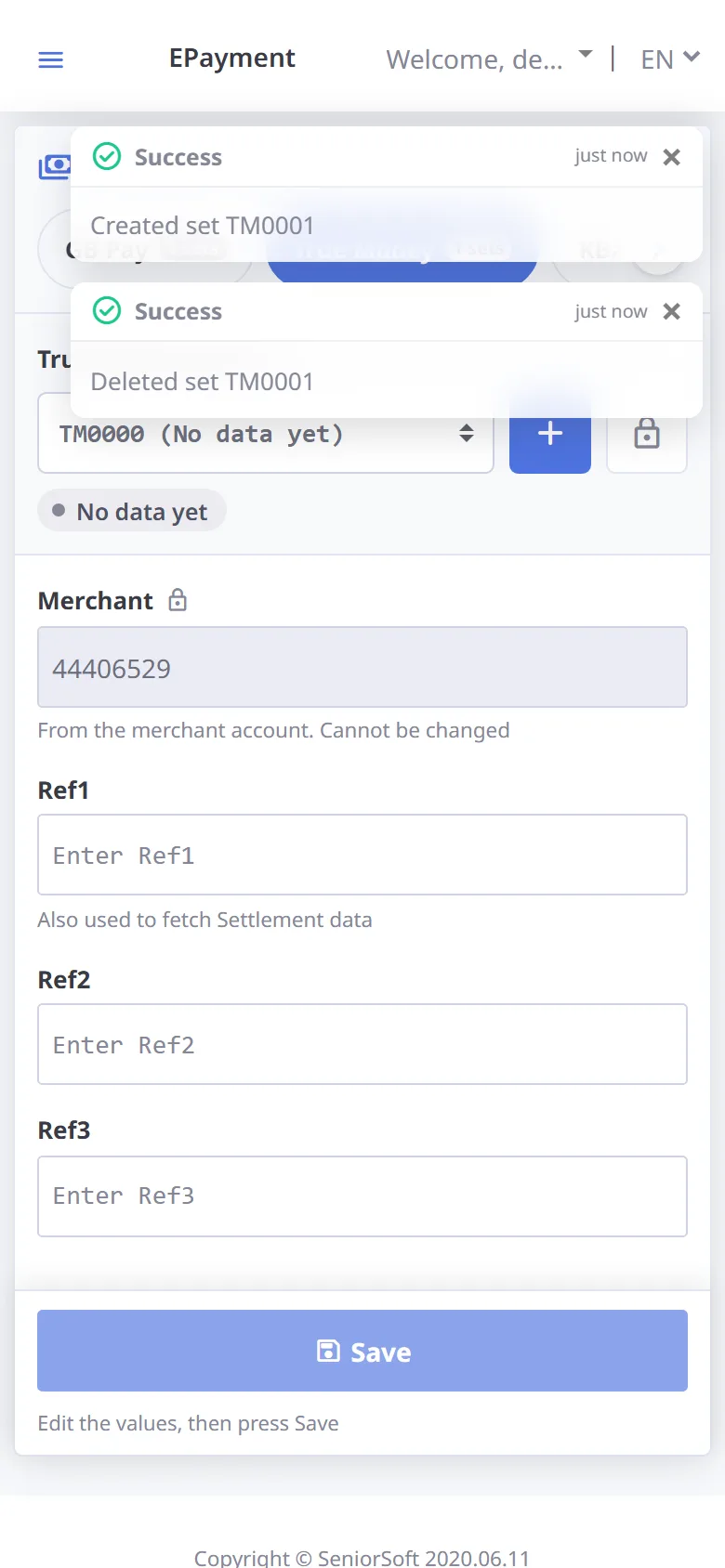Click the payment card icon behind notifications
This screenshot has height=1568, width=725.
[x=54, y=166]
